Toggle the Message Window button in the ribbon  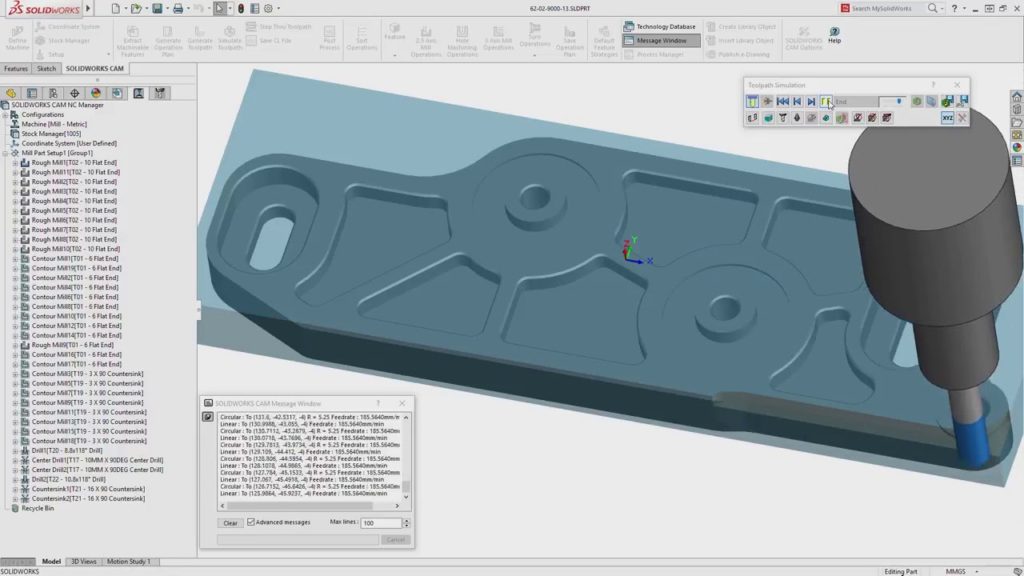[x=657, y=38]
